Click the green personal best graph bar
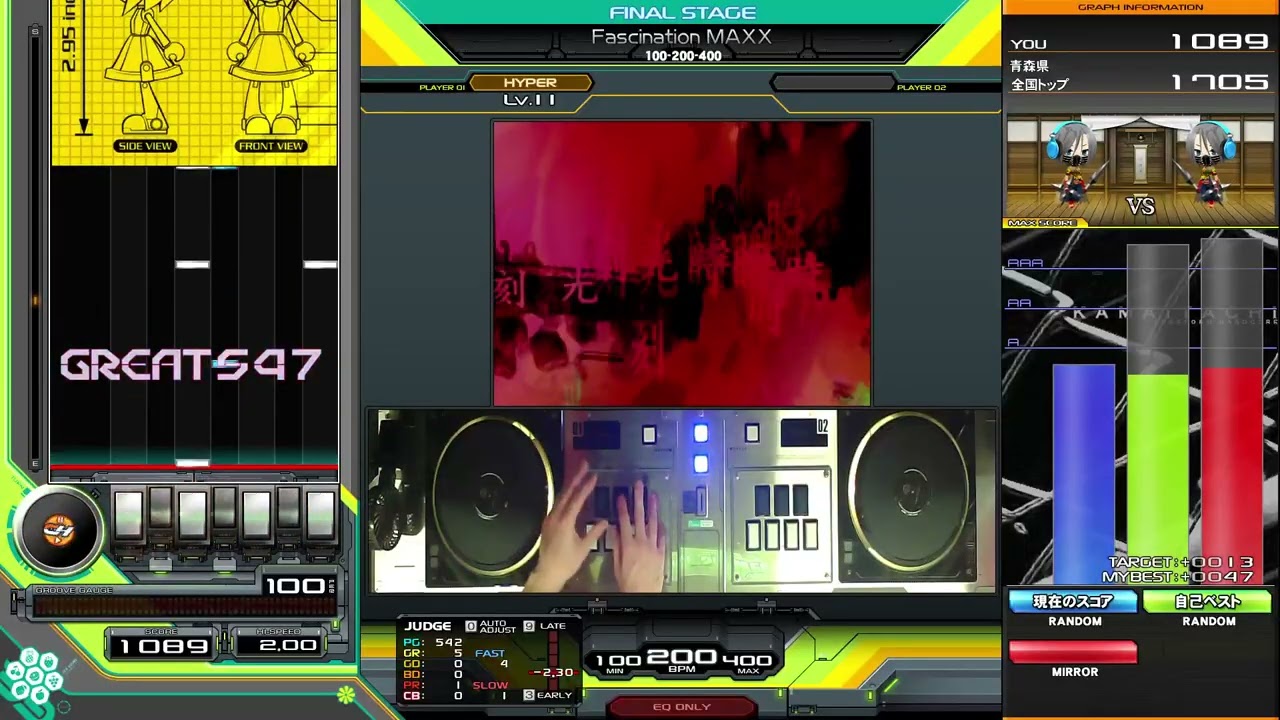The height and width of the screenshot is (720, 1280). [1157, 478]
